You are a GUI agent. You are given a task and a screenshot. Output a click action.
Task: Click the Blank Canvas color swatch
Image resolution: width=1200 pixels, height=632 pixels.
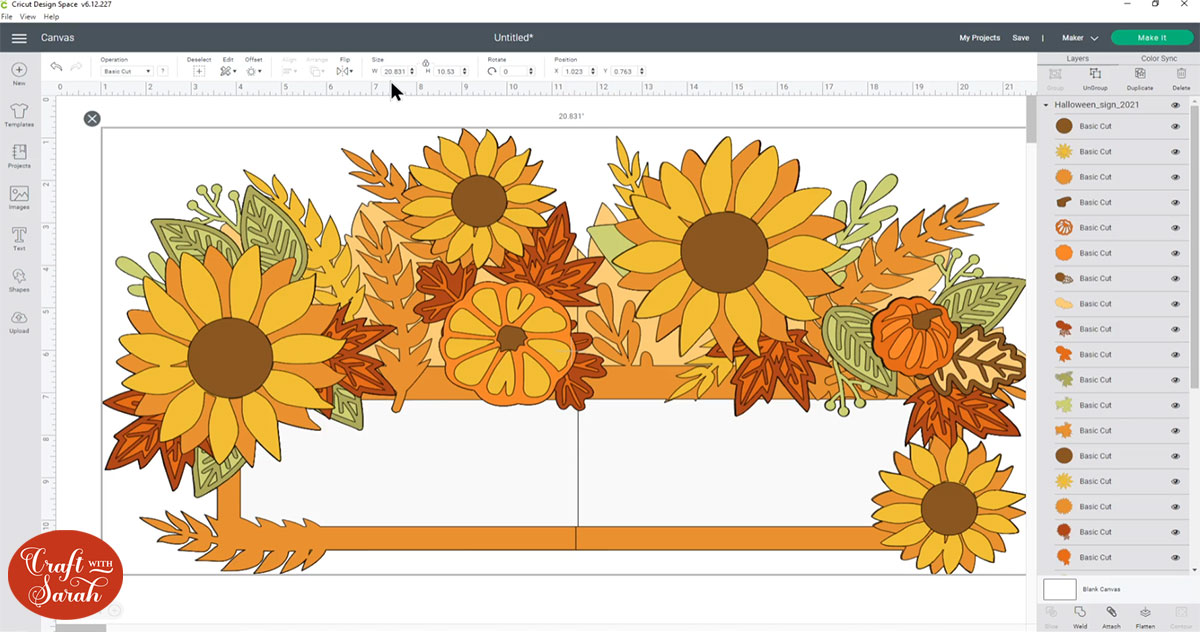coord(1059,589)
